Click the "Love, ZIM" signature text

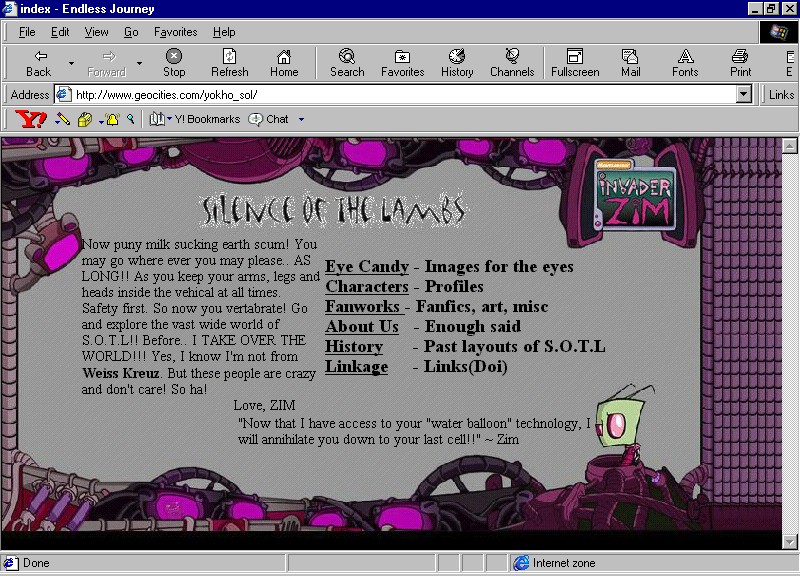[x=264, y=405]
